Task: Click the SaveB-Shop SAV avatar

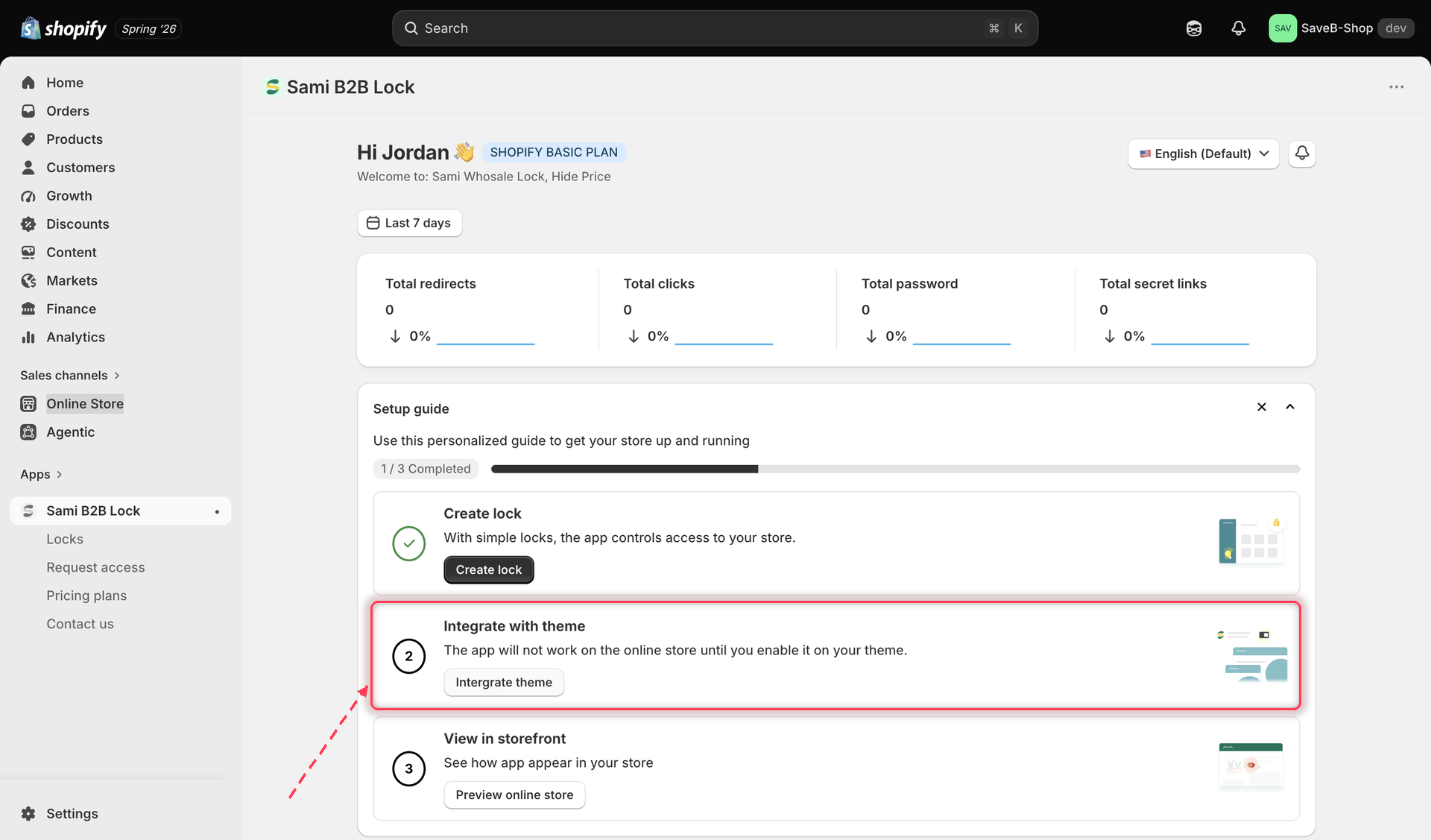Action: [1282, 28]
